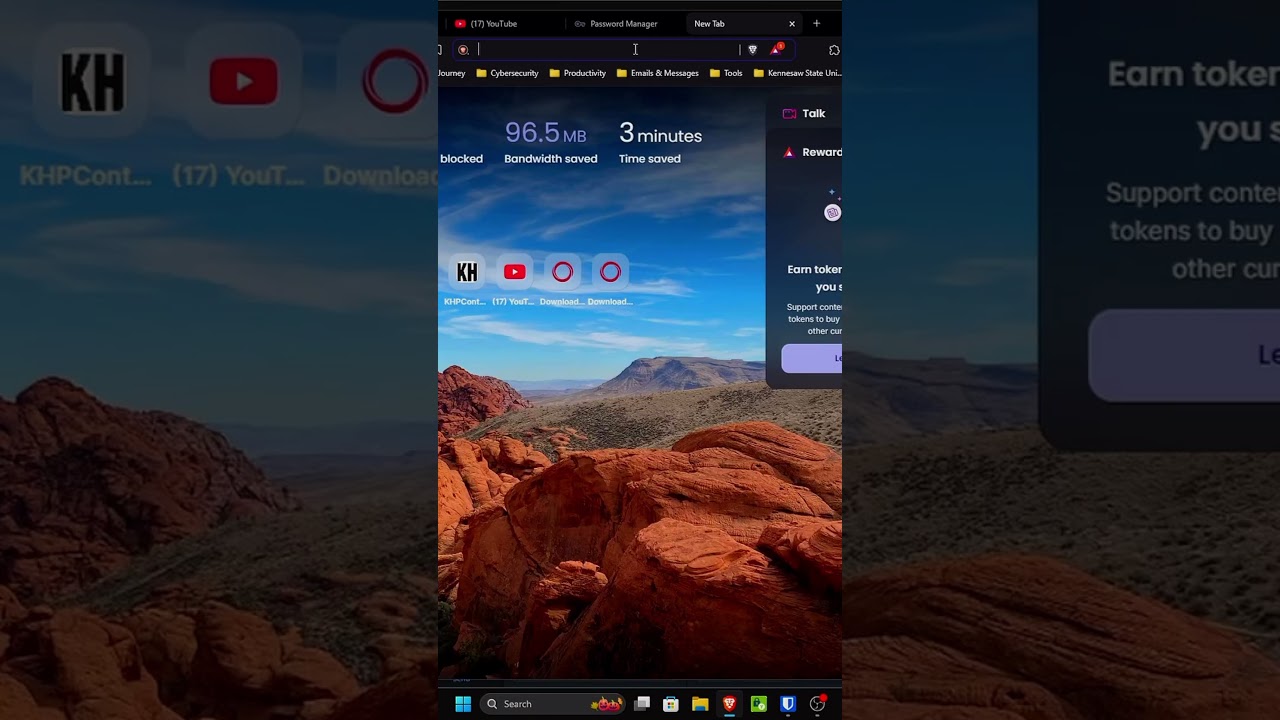This screenshot has width=1280, height=720.
Task: Open the Emails & Messages bookmarks folder
Action: coord(657,73)
